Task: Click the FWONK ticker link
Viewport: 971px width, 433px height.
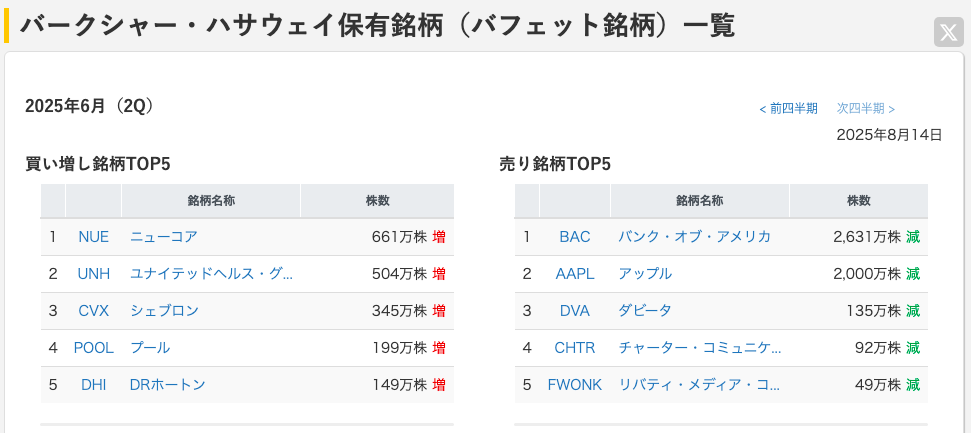Action: pos(575,385)
